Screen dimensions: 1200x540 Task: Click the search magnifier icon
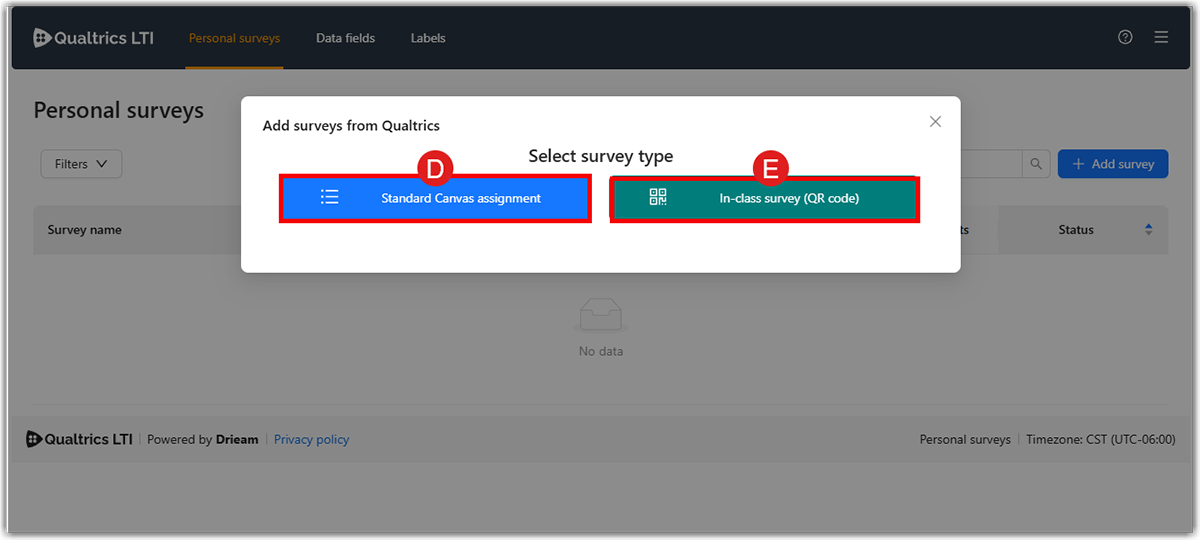1036,164
